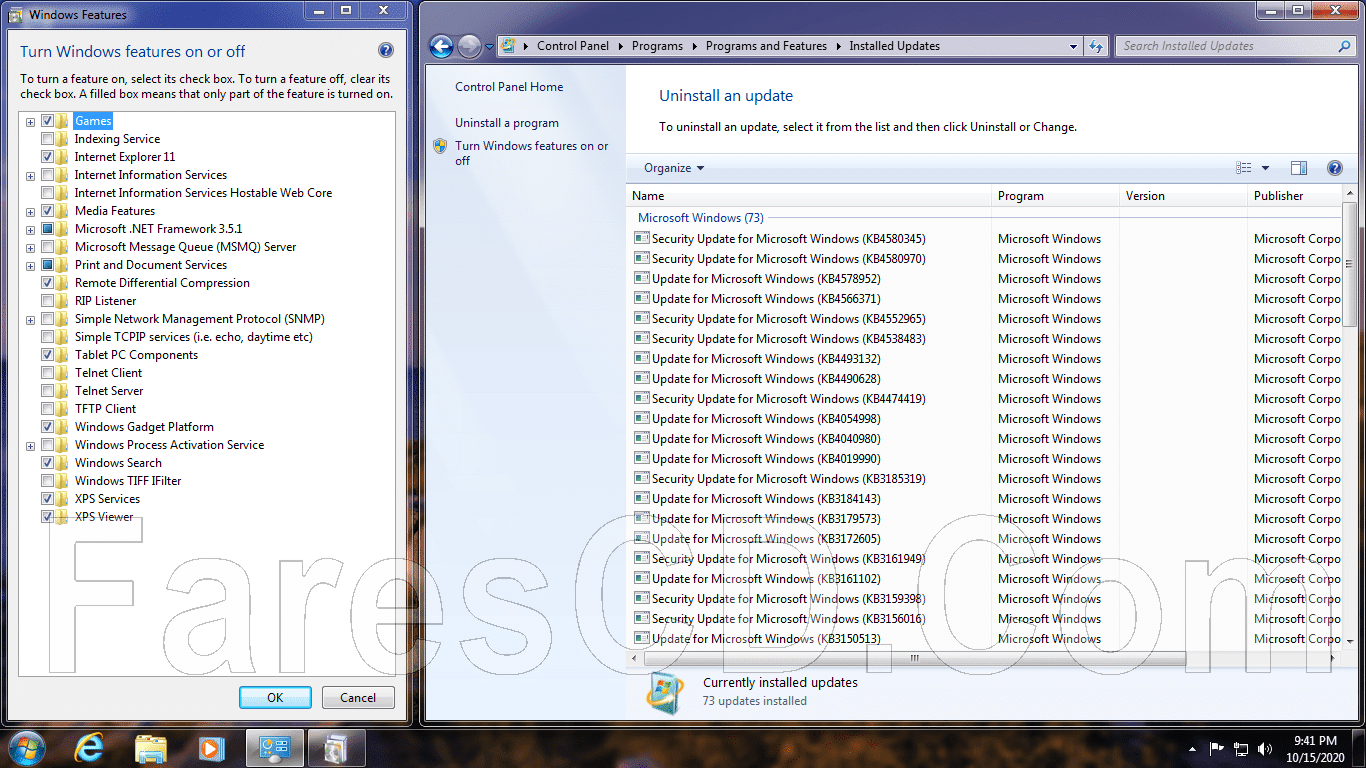Click the Forward arrow in Installed Updates

pos(469,46)
